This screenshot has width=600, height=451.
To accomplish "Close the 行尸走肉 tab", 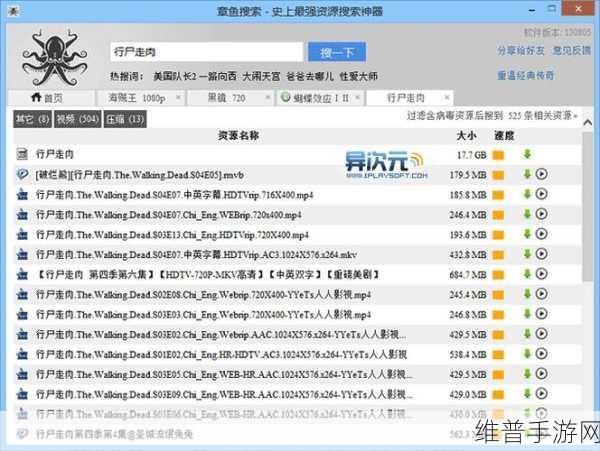I will click(x=447, y=97).
